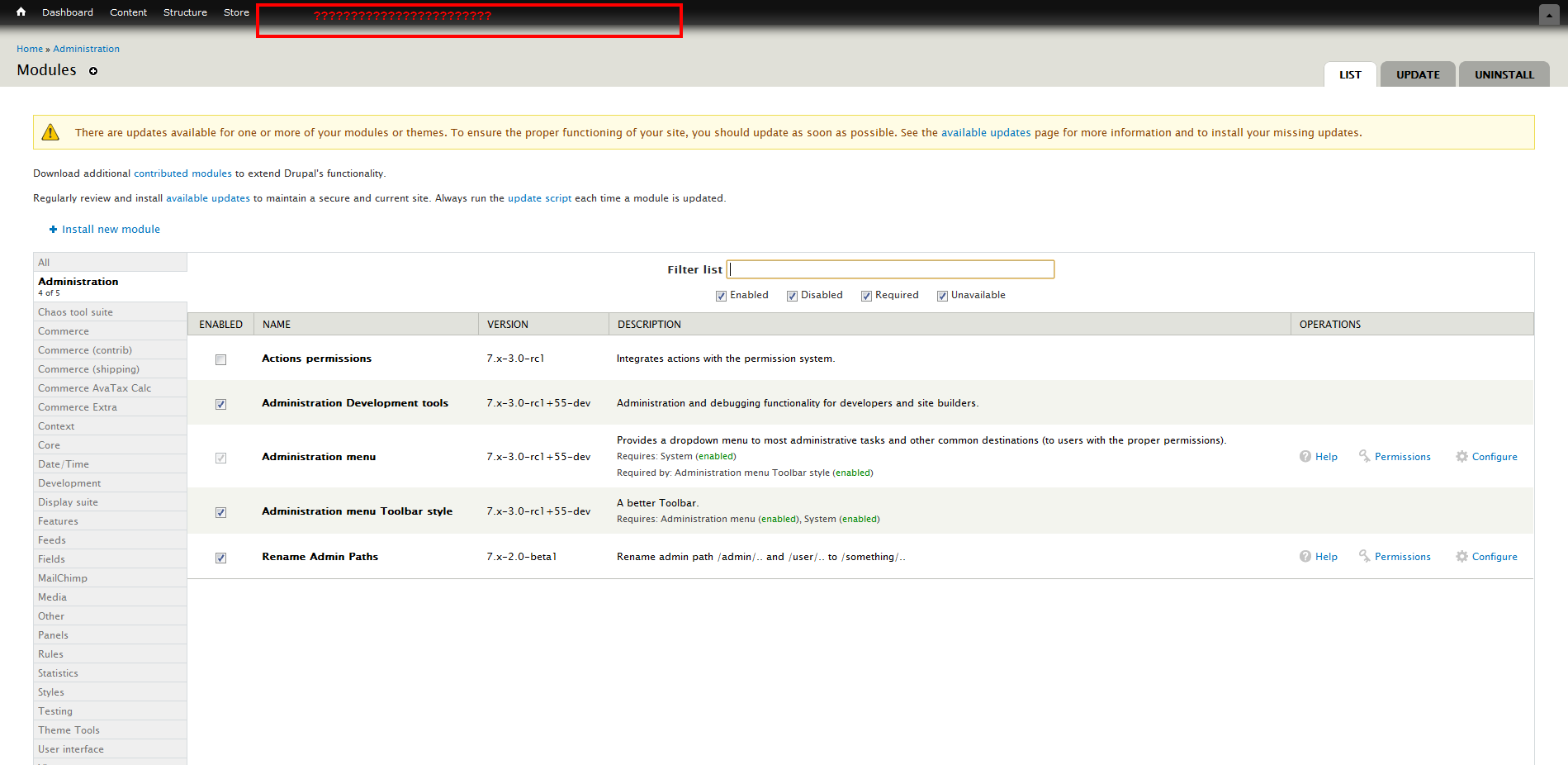The width and height of the screenshot is (1568, 765).
Task: Select the Core category
Action: (x=110, y=445)
